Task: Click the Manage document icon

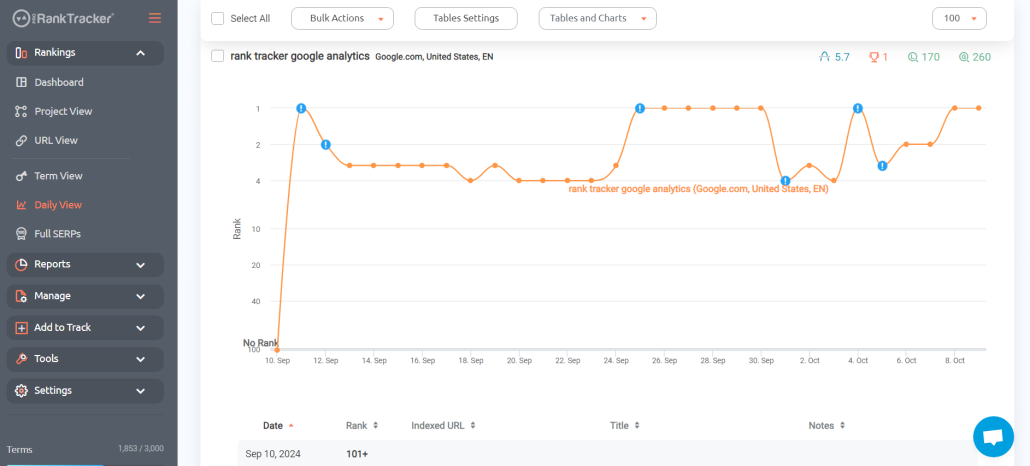Action: pyautogui.click(x=21, y=296)
